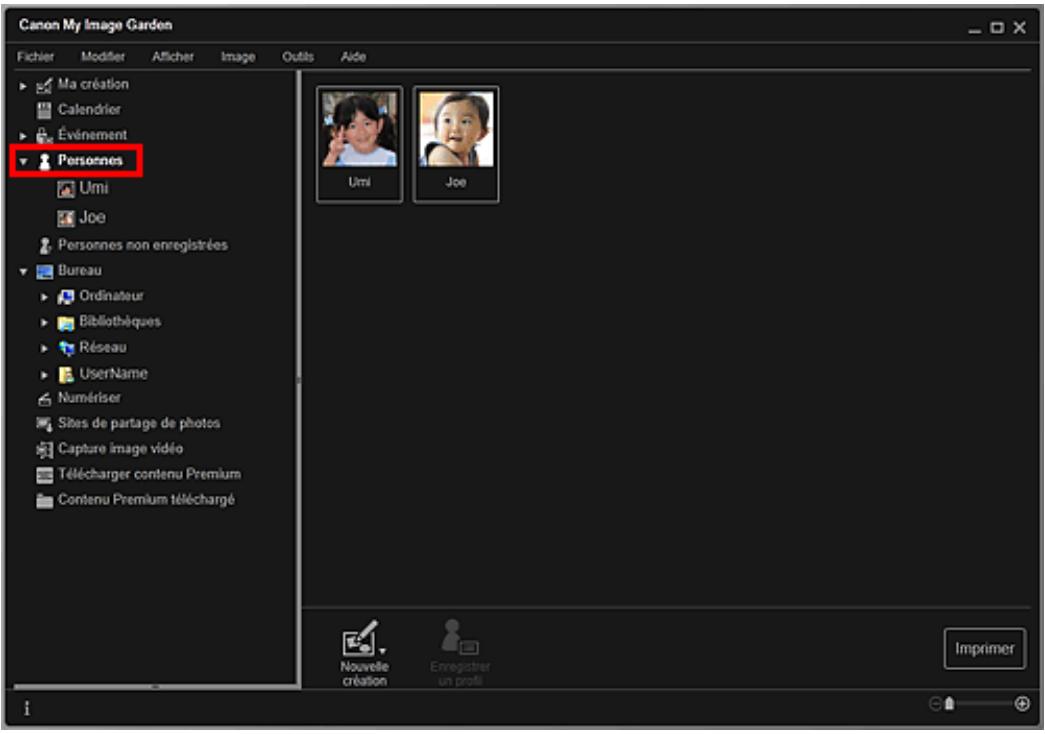Click the Joe portrait icon in tree
The height and width of the screenshot is (734, 1045).
65,218
